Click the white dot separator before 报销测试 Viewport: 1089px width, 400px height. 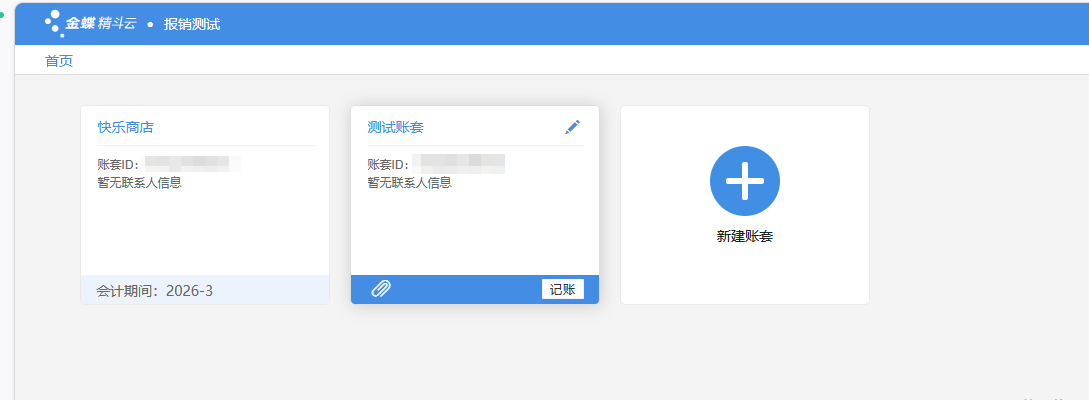(x=150, y=24)
